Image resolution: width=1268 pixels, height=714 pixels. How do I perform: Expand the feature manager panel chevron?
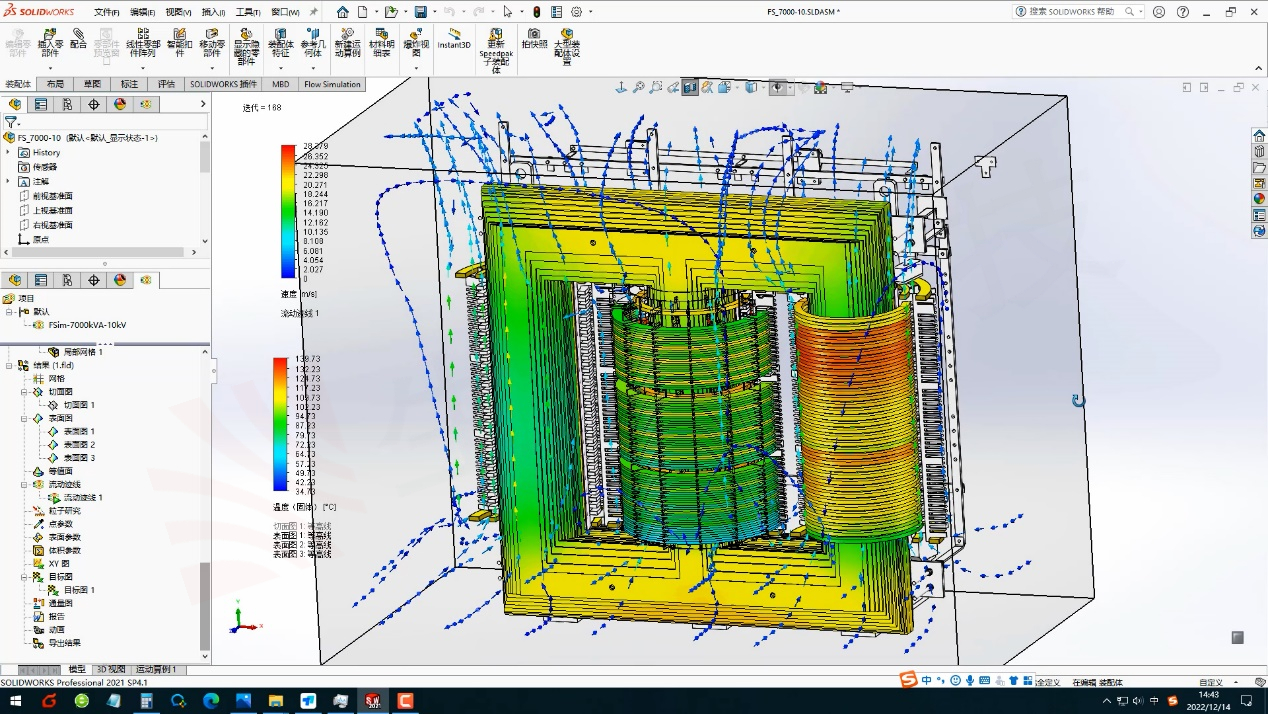[x=203, y=104]
